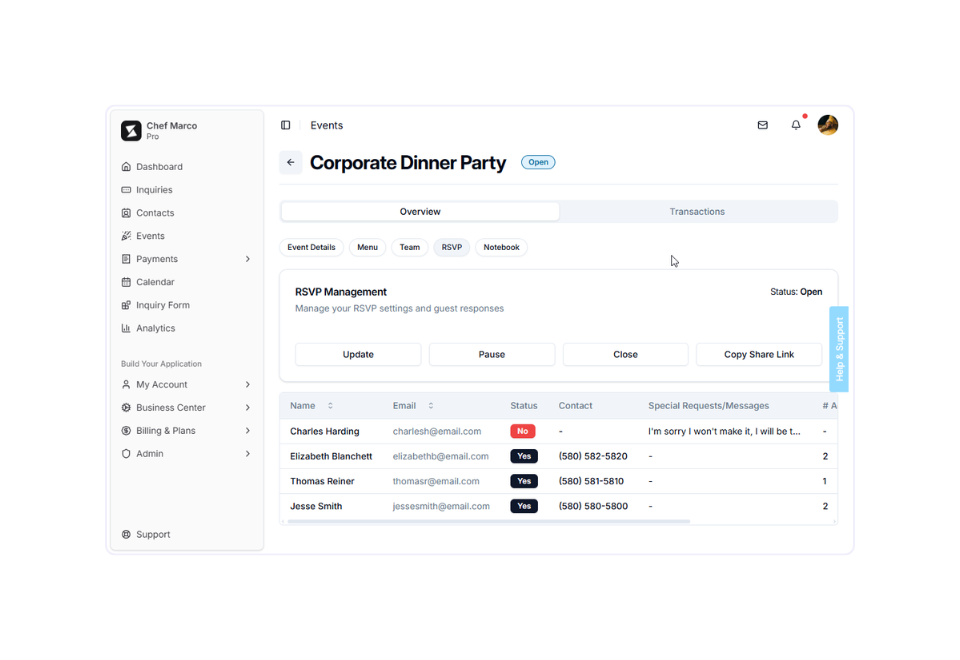Viewport: 960px width, 660px height.
Task: Click phone number (580) 582-5820
Action: click(x=593, y=457)
